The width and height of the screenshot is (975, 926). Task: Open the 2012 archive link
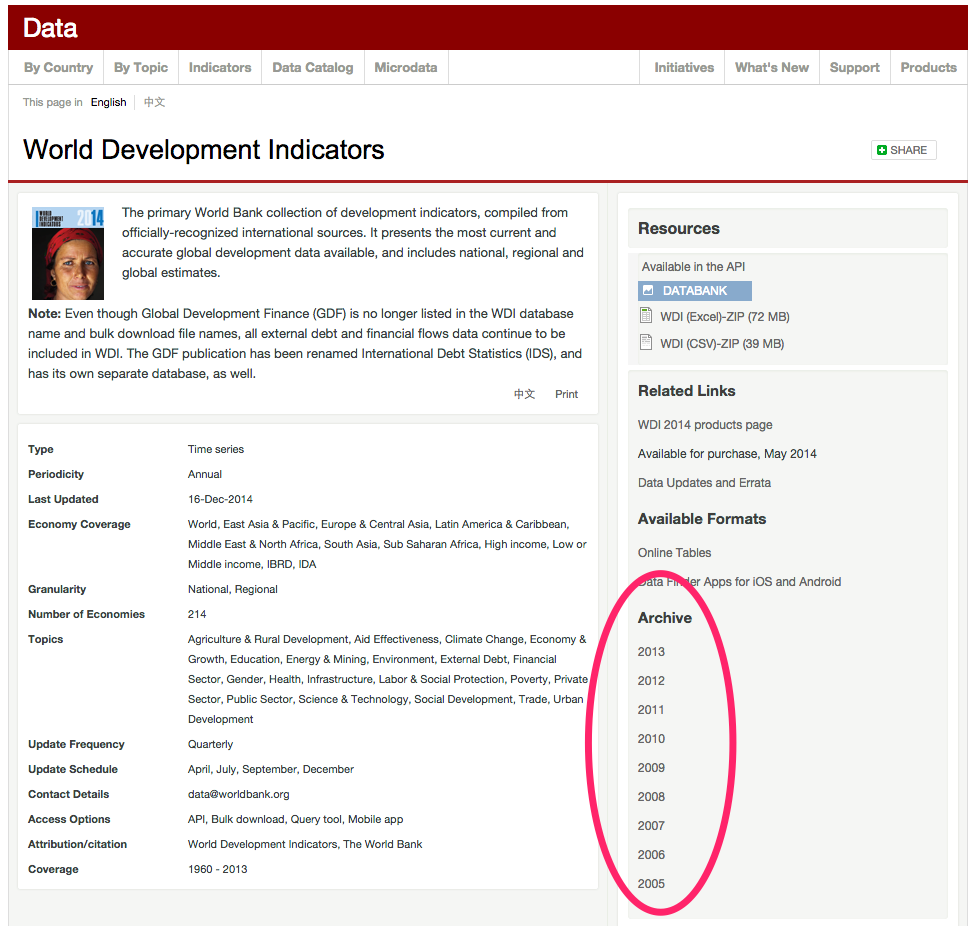(651, 681)
